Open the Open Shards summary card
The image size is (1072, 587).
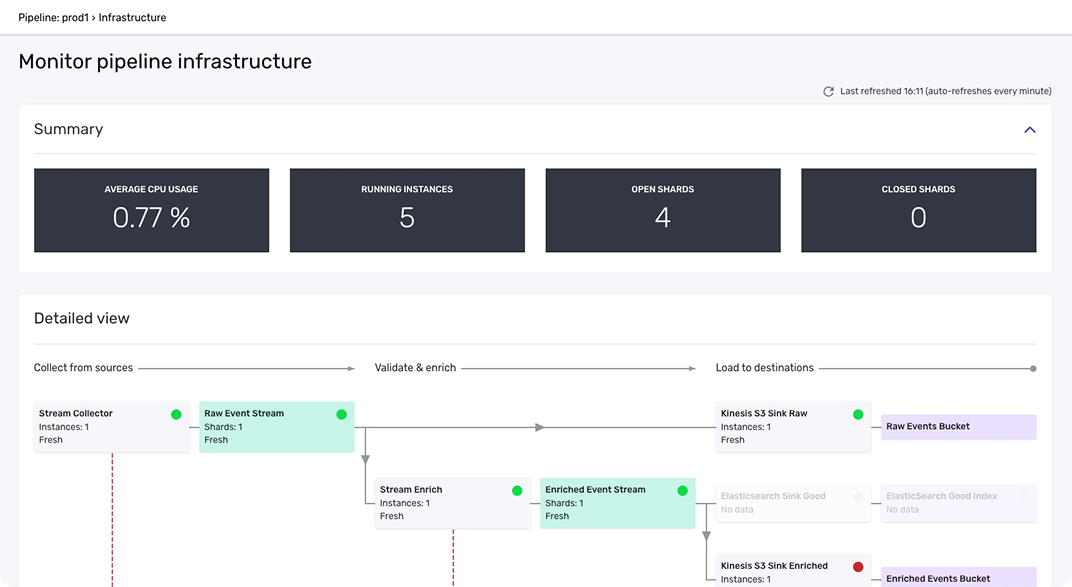click(x=662, y=210)
